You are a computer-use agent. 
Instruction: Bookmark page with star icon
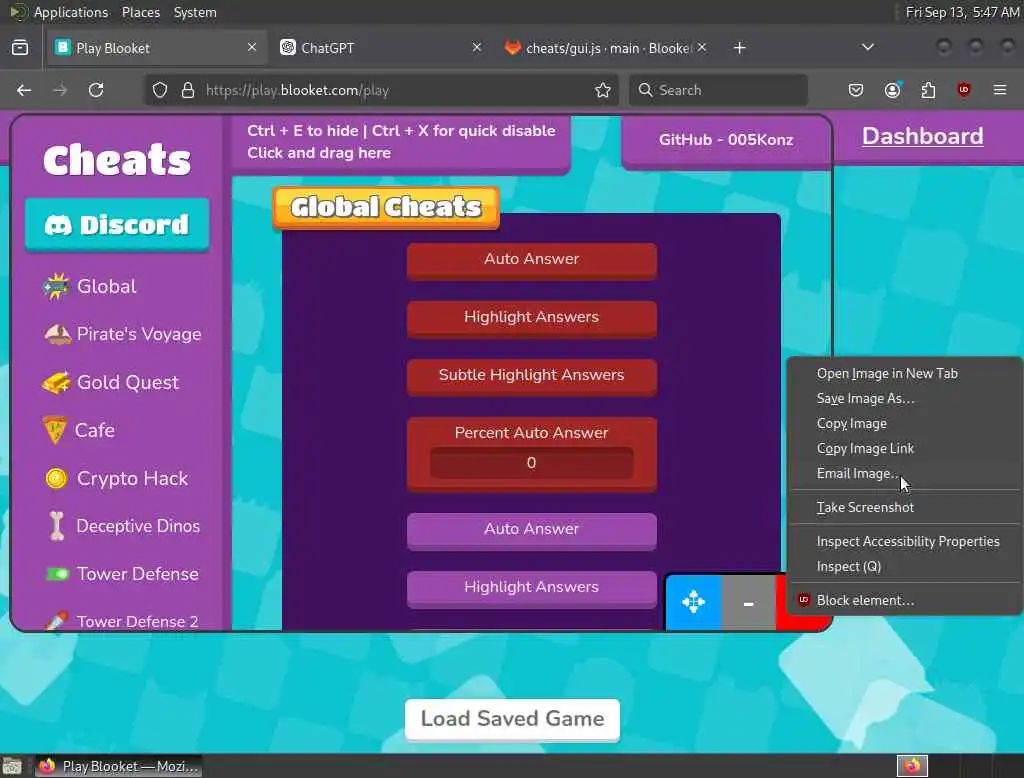tap(603, 90)
